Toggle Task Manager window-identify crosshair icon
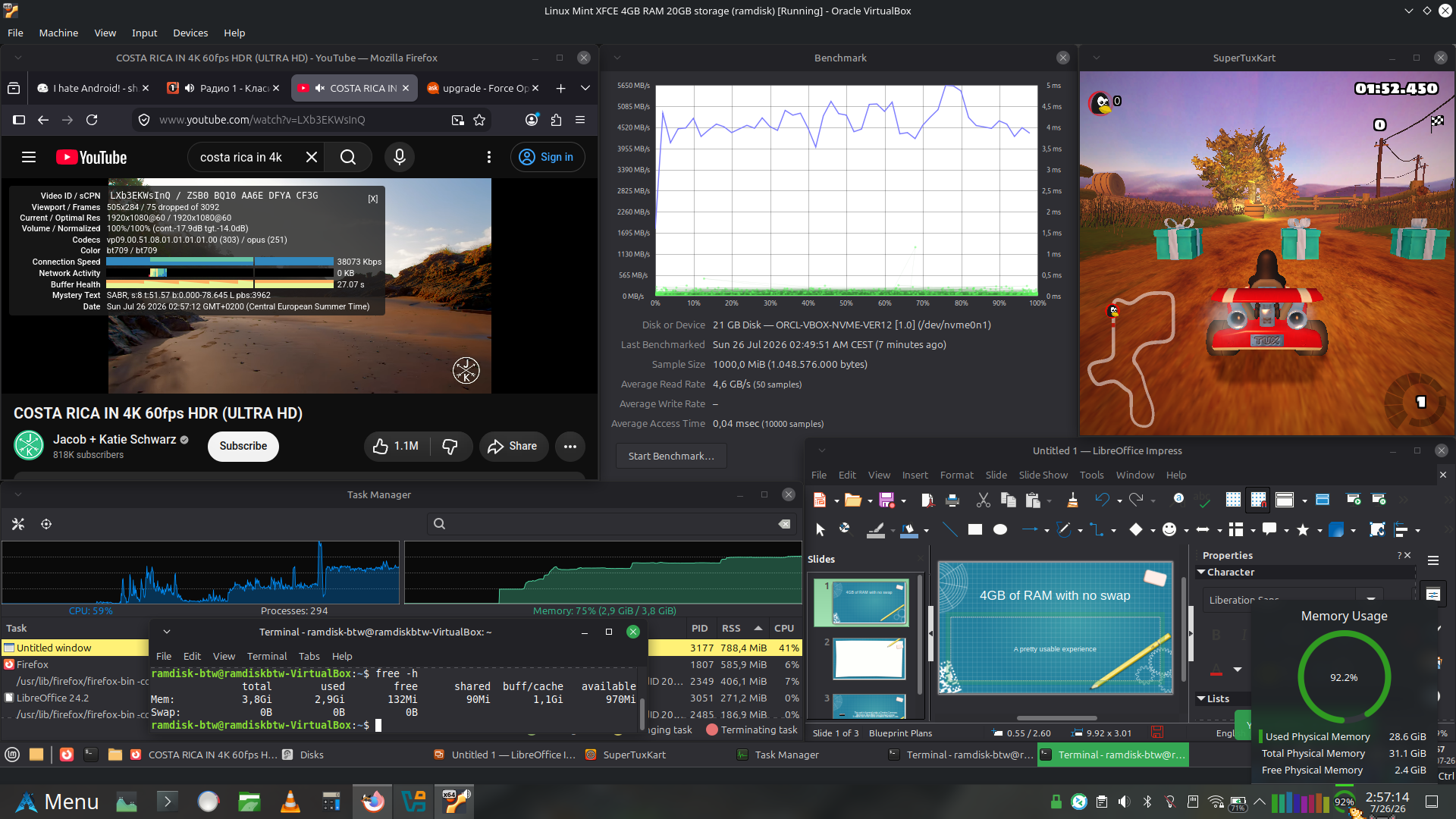The image size is (1456, 819). (x=46, y=524)
